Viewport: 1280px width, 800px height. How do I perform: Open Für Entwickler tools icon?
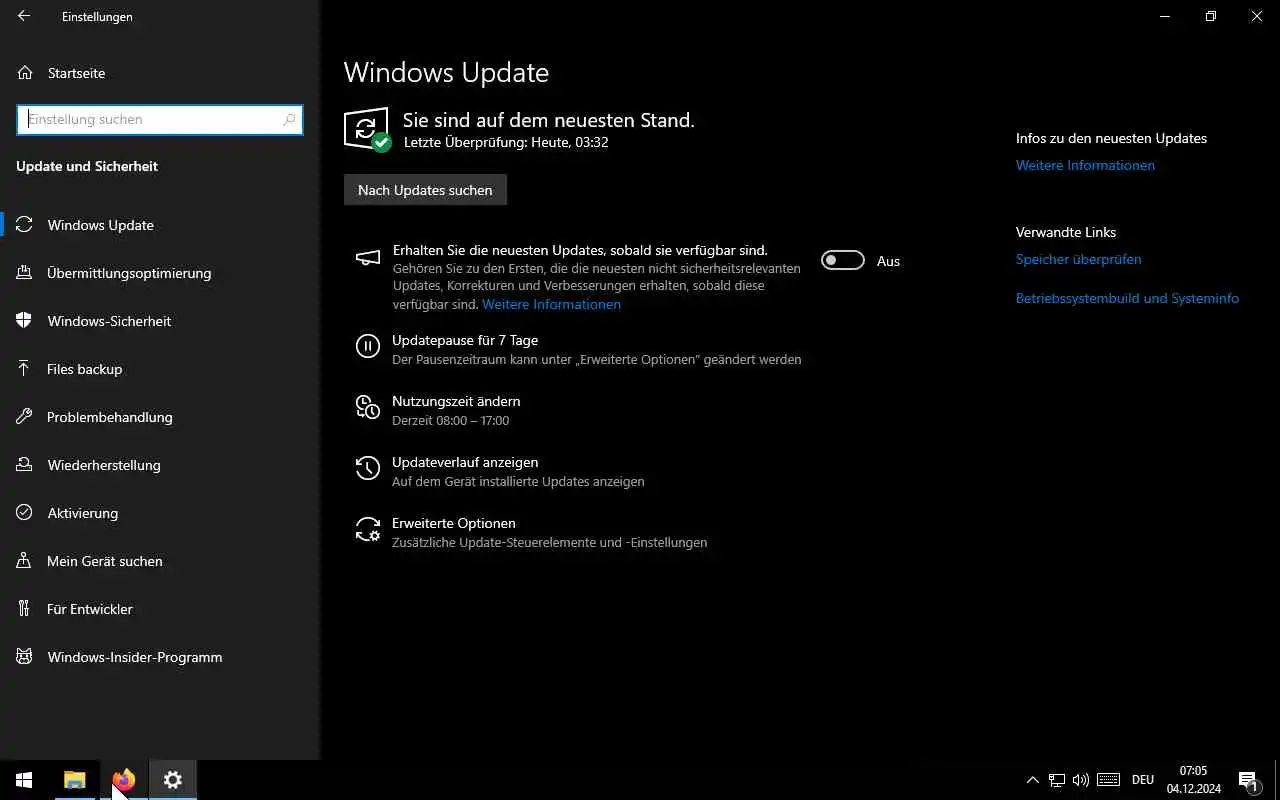point(25,609)
